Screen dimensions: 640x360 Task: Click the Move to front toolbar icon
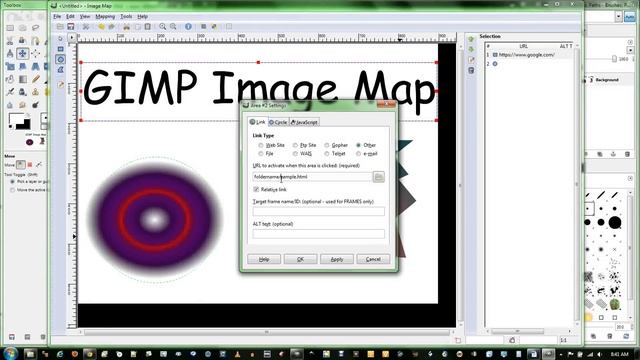[203, 27]
